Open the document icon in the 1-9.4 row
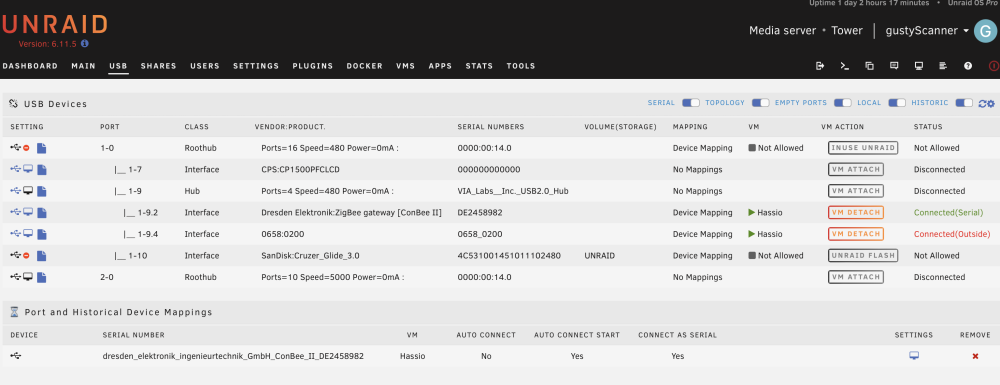Viewport: 1000px width, 385px height. point(41,234)
